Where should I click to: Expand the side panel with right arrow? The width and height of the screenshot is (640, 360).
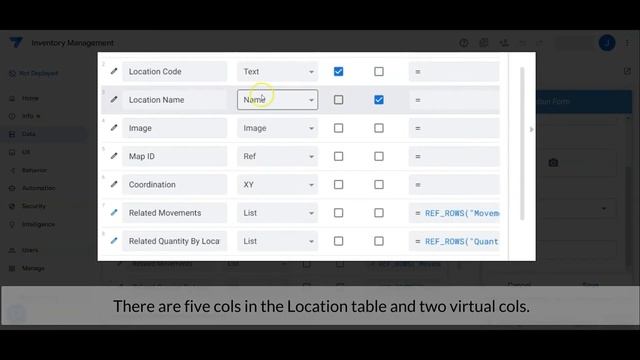[531, 129]
